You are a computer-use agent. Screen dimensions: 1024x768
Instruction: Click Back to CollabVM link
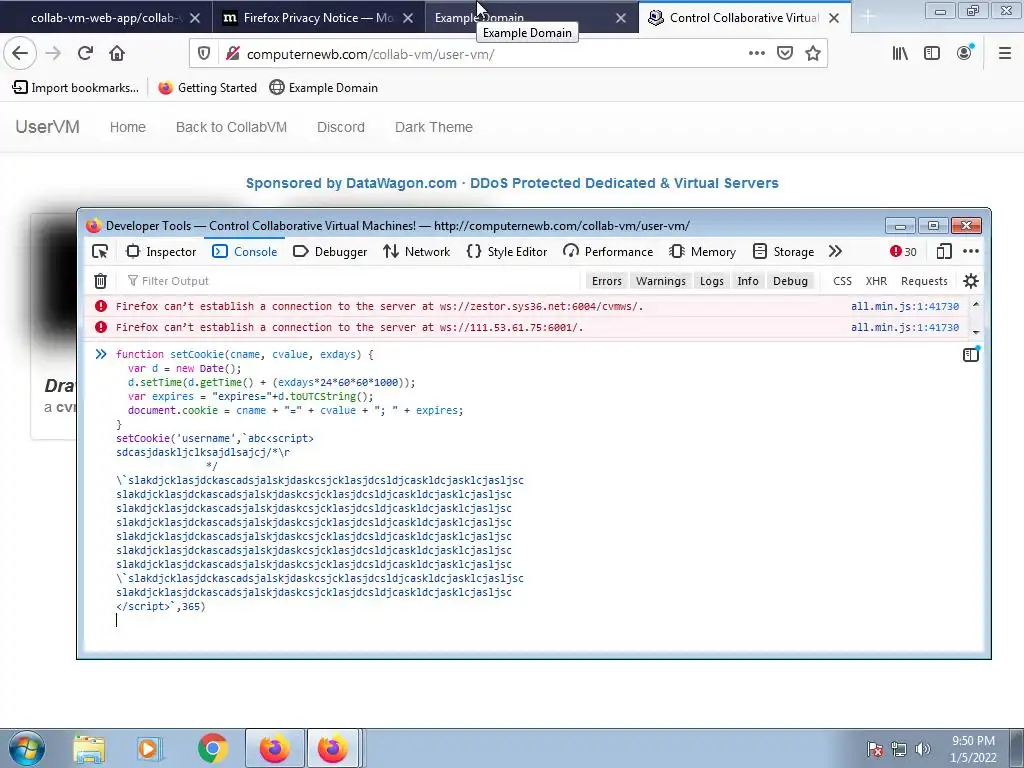coord(231,127)
